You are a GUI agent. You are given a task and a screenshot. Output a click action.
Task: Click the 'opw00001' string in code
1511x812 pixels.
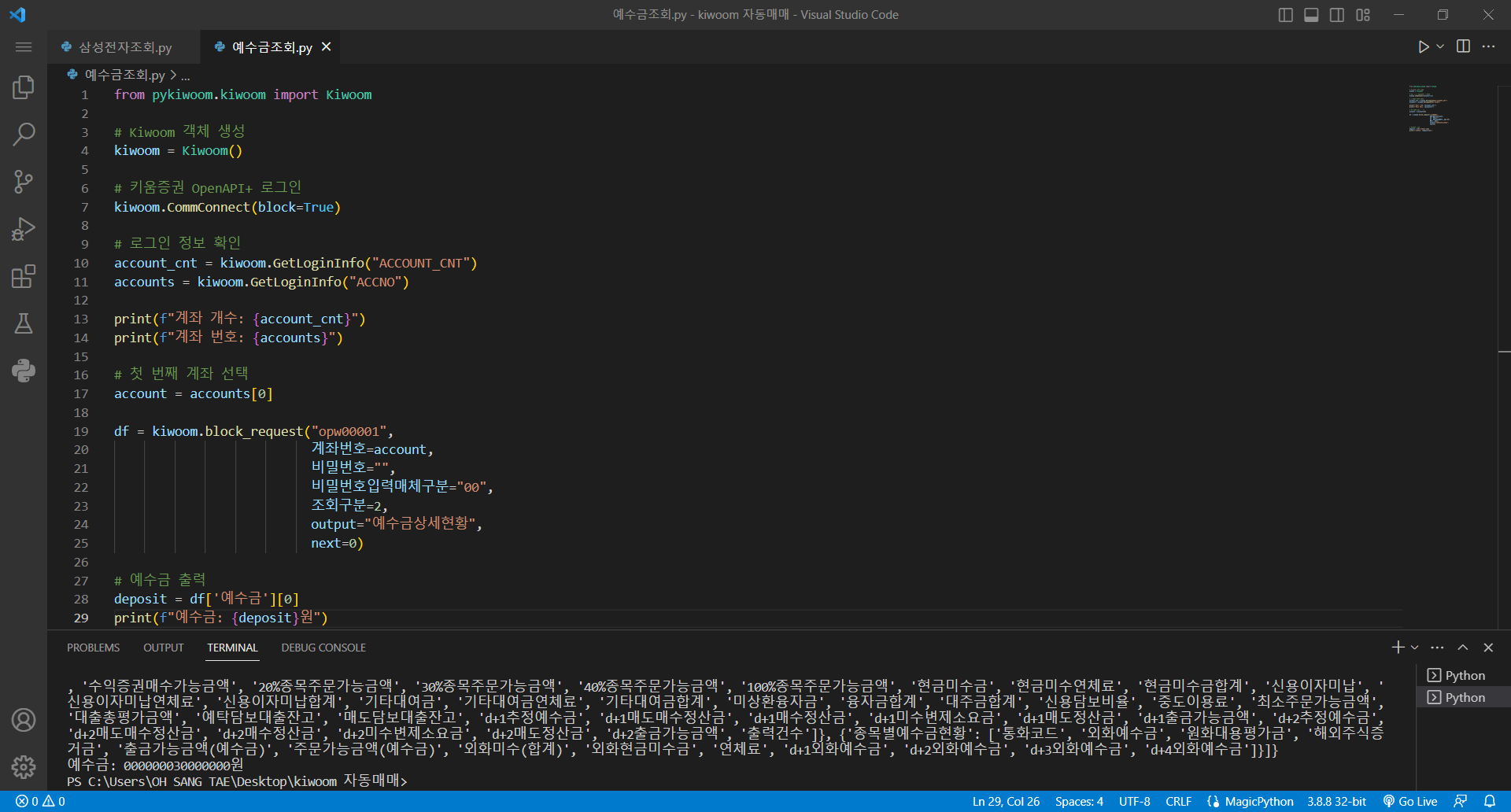pyautogui.click(x=349, y=431)
